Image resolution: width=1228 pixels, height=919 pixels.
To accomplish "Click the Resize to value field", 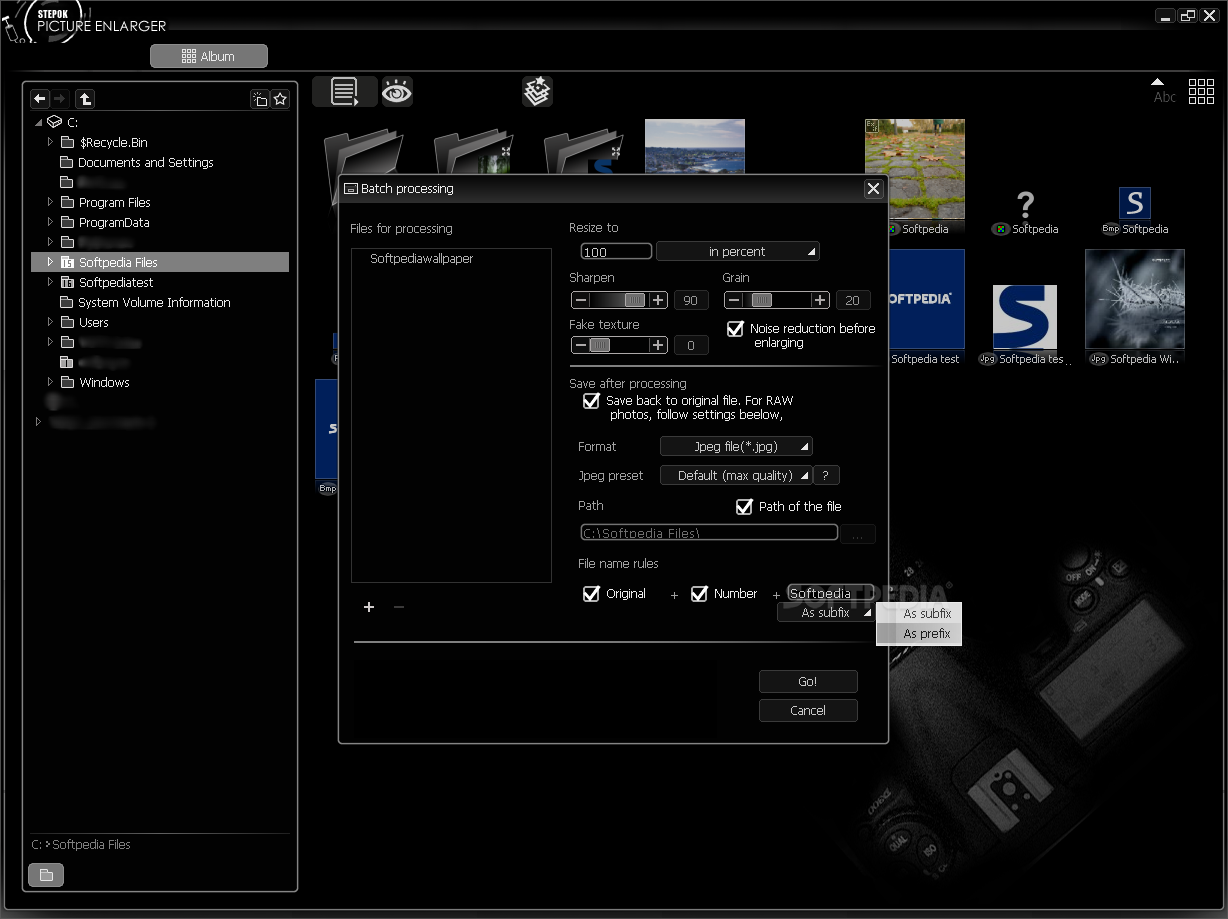I will click(616, 252).
